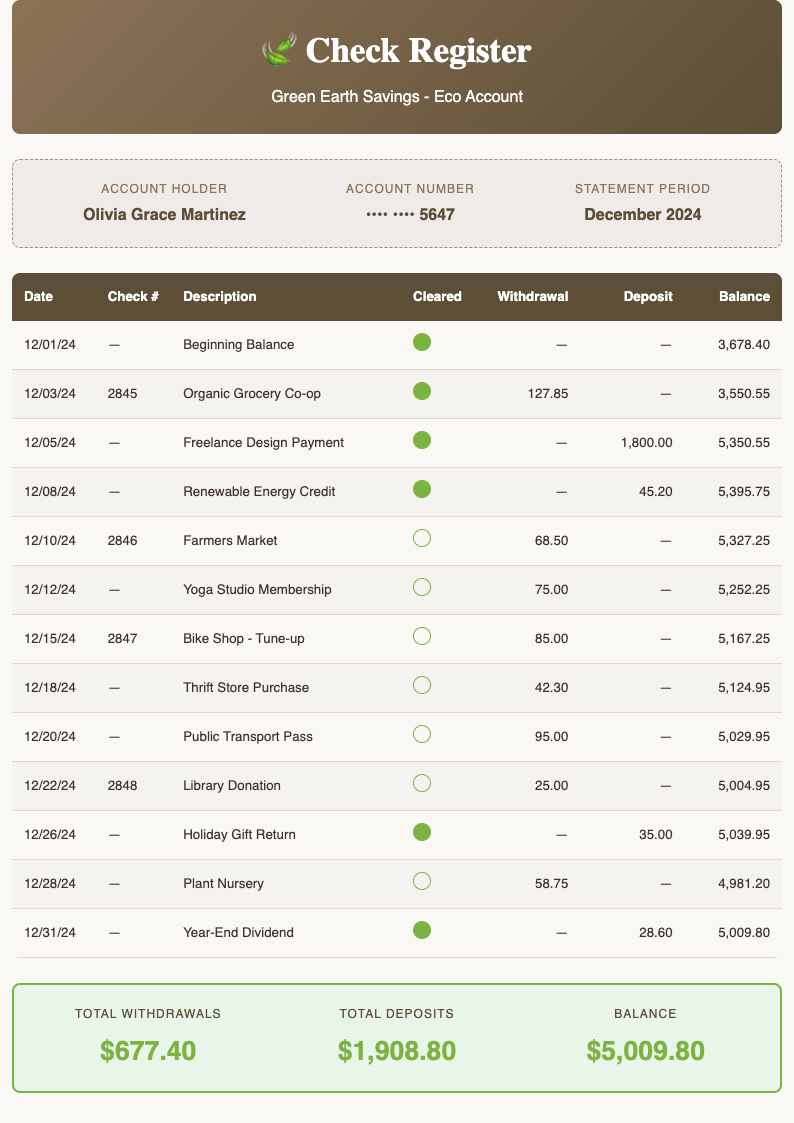Toggle cleared circle for Year-End Dividend
Image resolution: width=794 pixels, height=1123 pixels.
(x=422, y=930)
